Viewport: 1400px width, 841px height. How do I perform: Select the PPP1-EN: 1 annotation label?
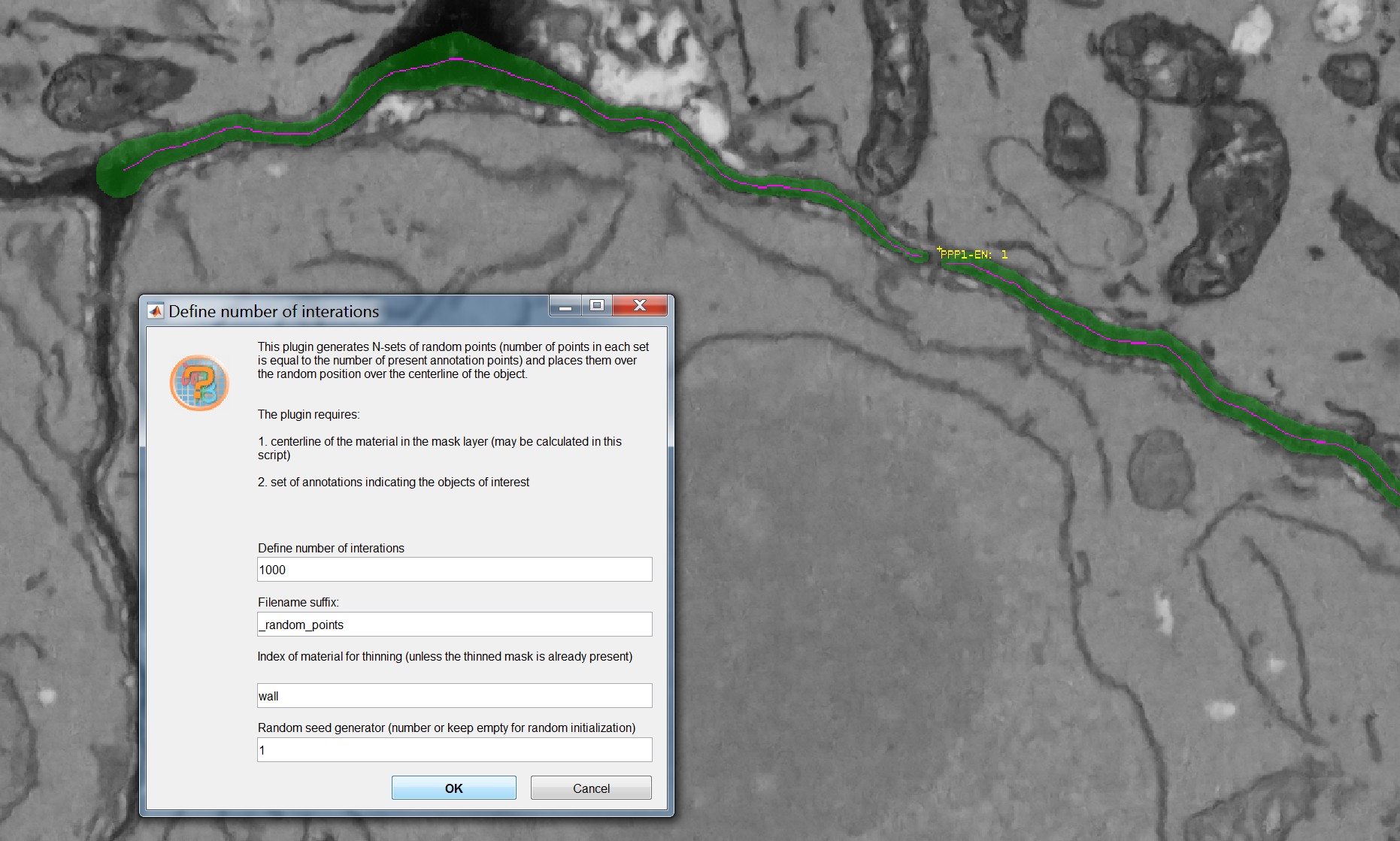click(974, 255)
